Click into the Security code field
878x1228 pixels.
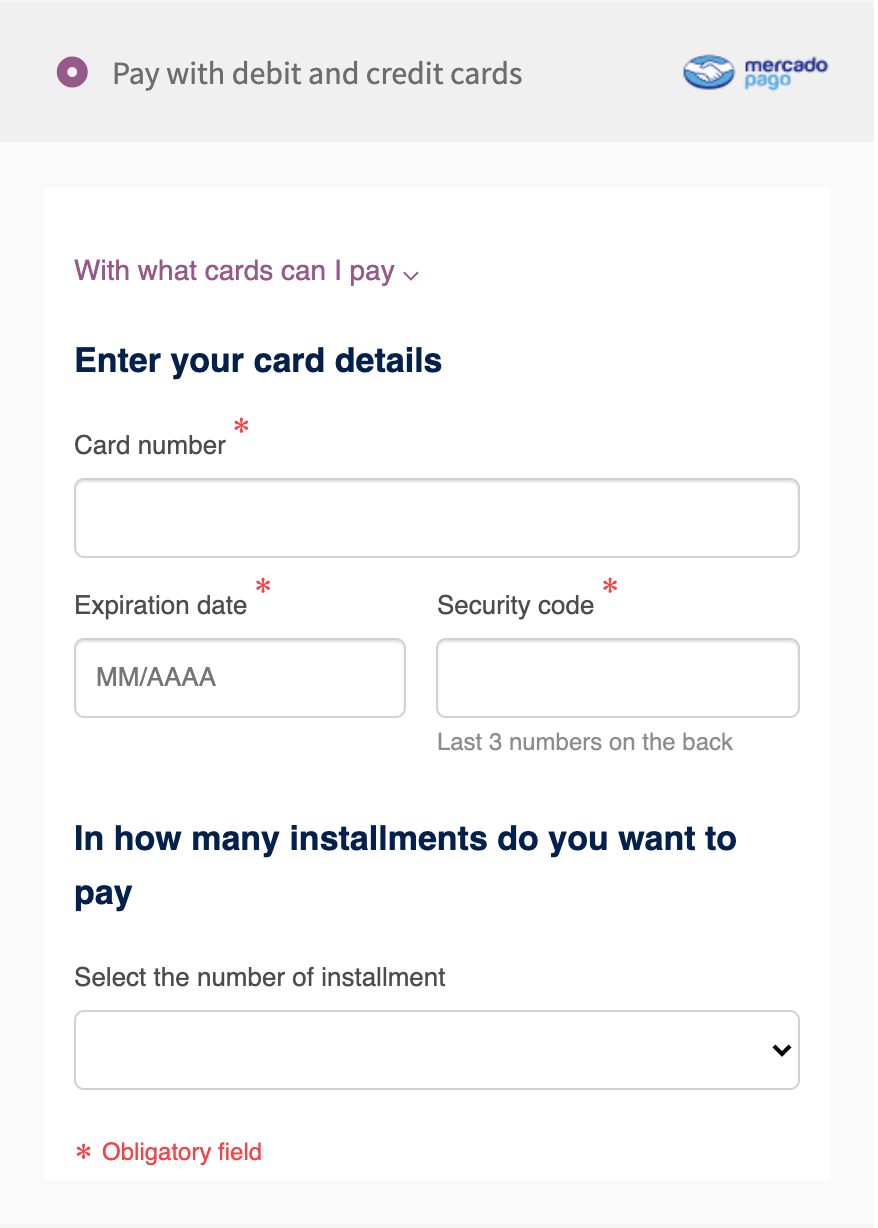coord(617,678)
